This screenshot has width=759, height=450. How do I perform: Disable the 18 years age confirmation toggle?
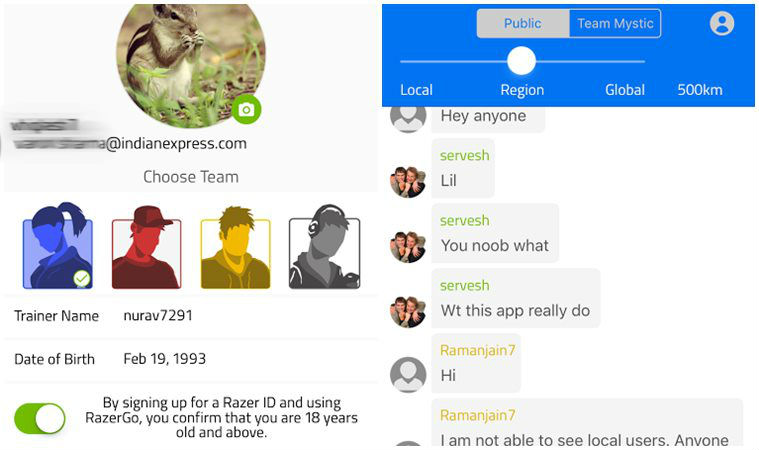click(x=40, y=418)
